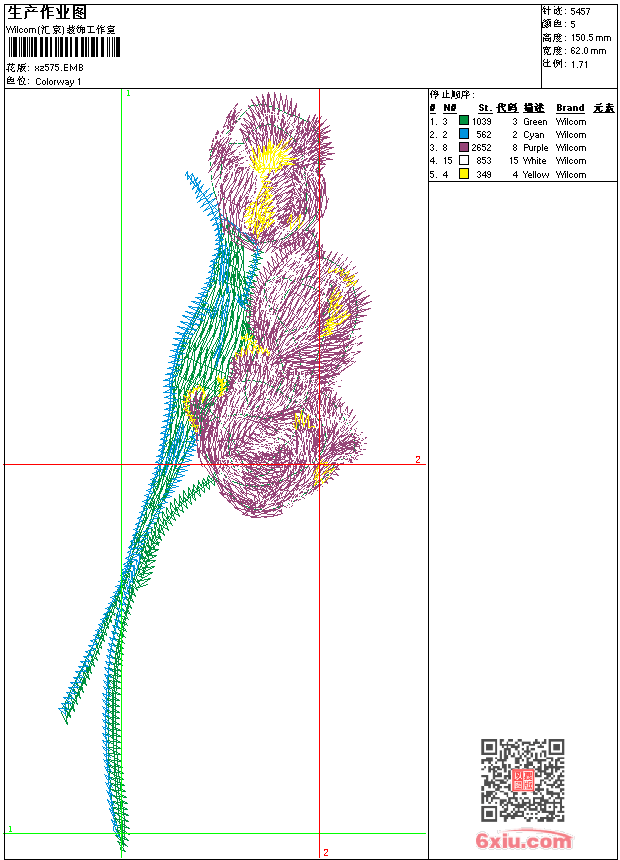Select the design file name 'xz575.EMB'
Screen dimensions: 620x860
[59, 68]
